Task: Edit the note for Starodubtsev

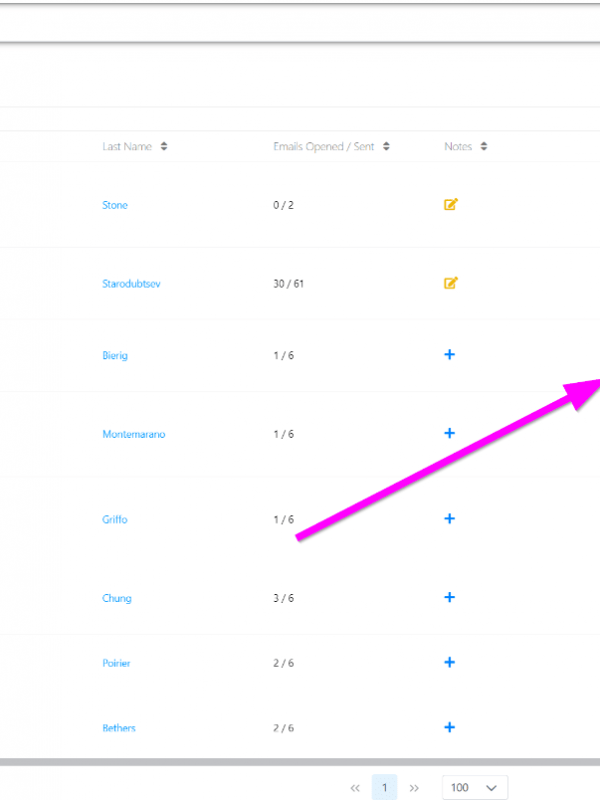Action: pyautogui.click(x=450, y=283)
